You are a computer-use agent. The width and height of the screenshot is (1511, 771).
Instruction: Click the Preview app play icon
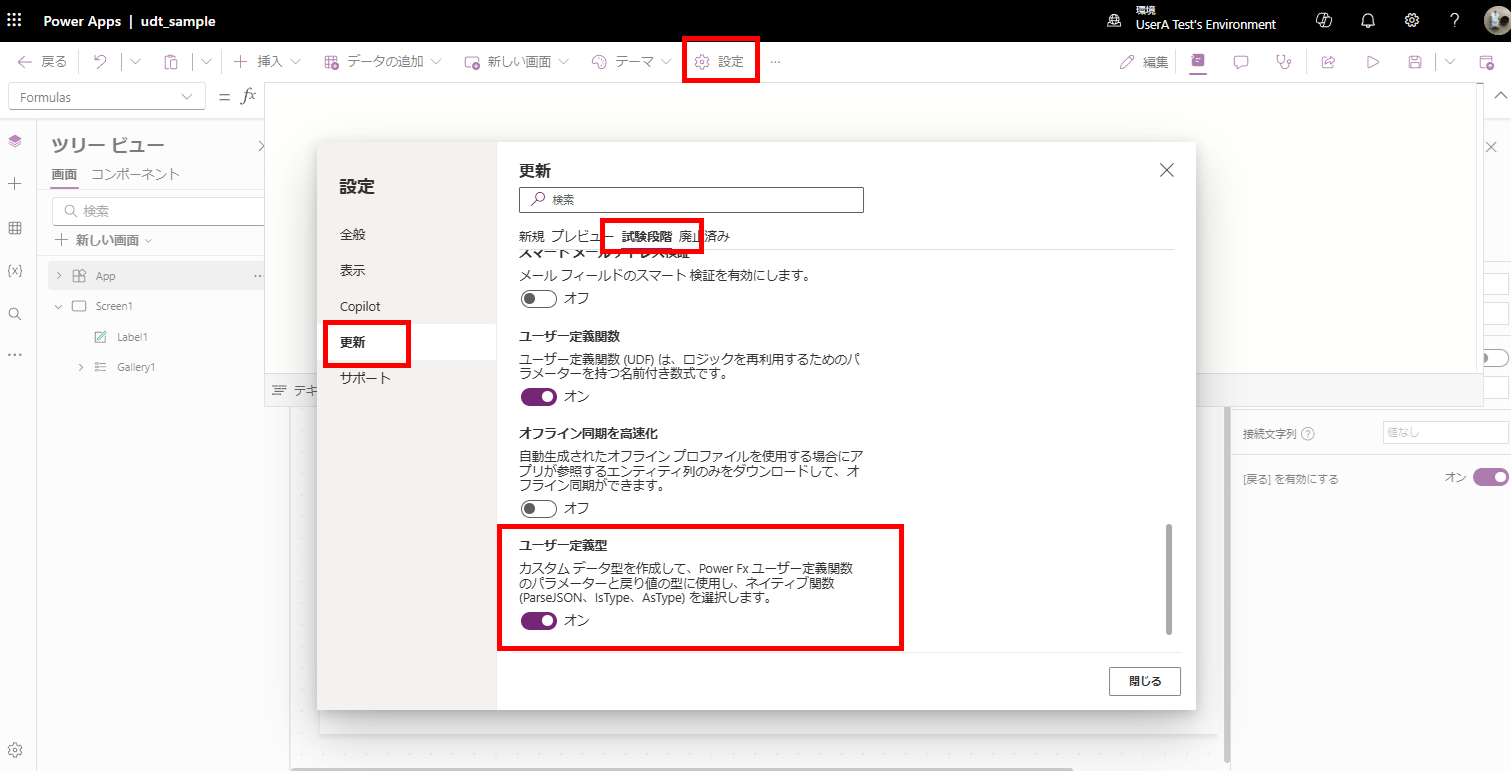click(x=1373, y=62)
